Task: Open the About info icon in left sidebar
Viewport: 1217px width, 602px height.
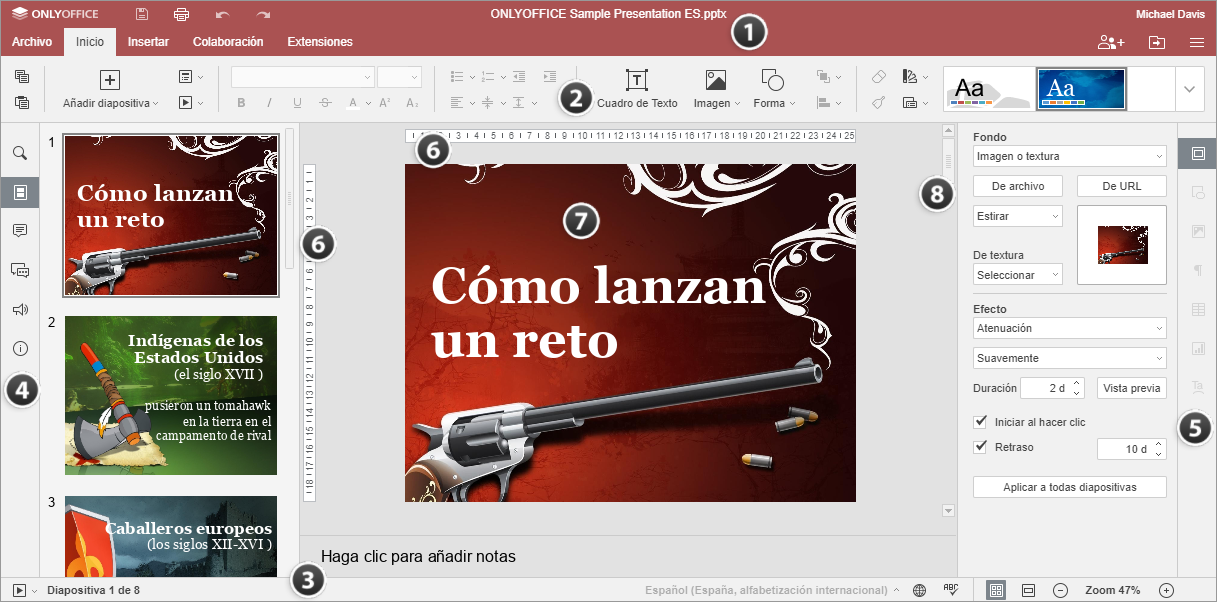Action: point(20,349)
